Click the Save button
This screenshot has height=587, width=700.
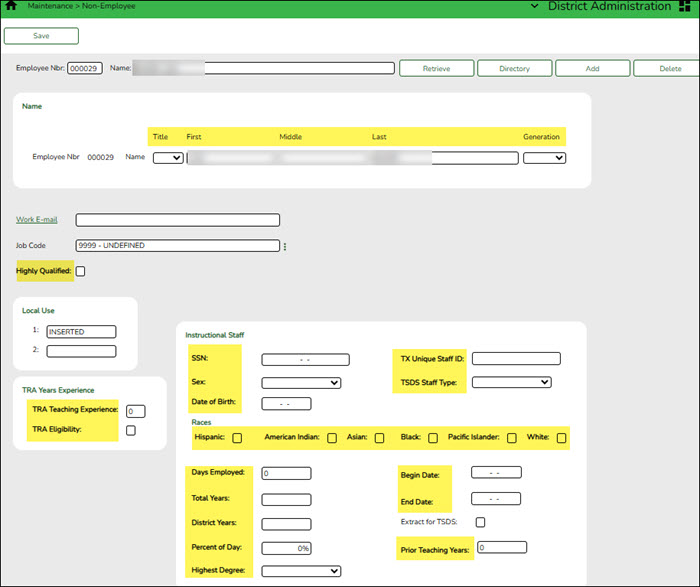tap(41, 36)
